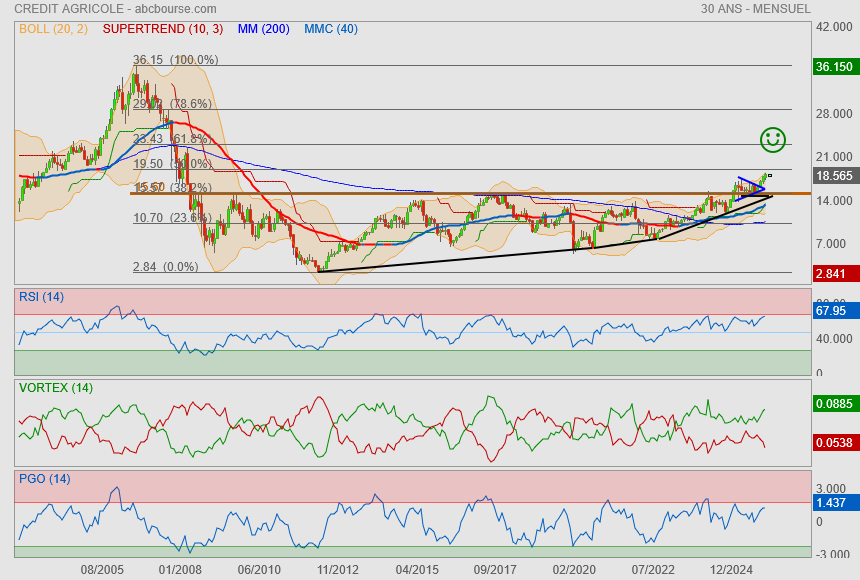
Task: Click the red 2.841 low price tag
Action: tap(832, 274)
